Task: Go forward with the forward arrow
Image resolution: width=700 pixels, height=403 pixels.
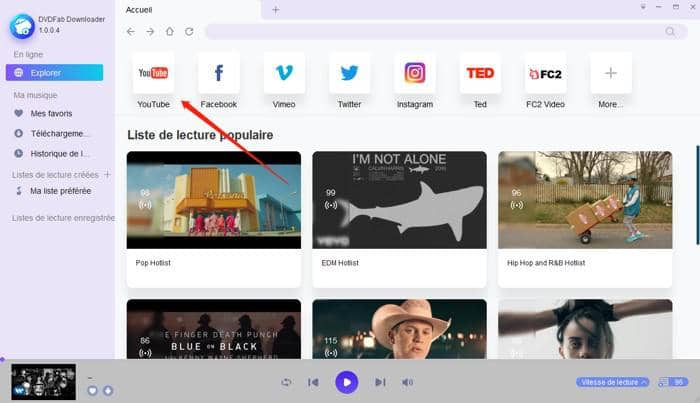Action: pyautogui.click(x=150, y=32)
